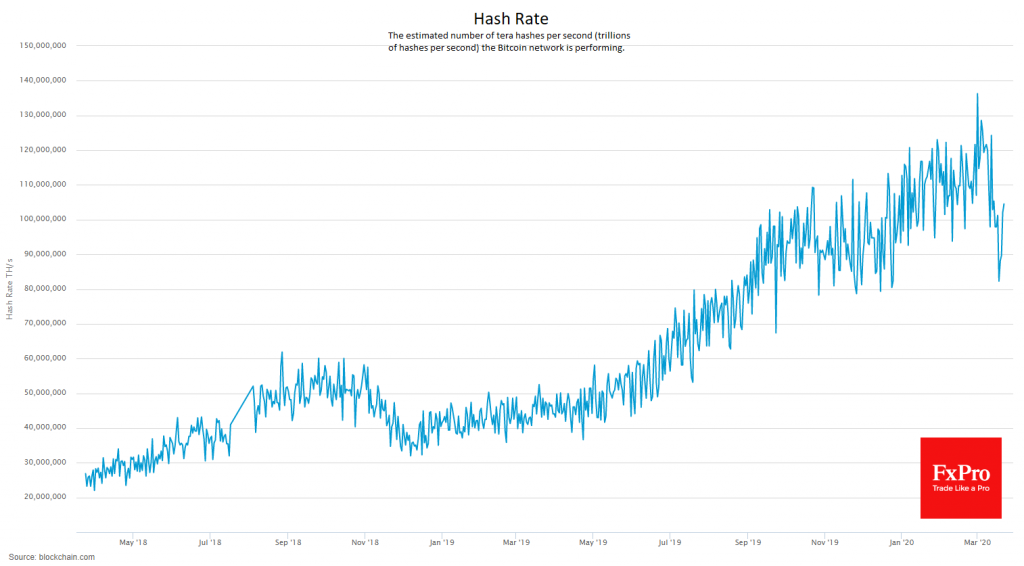Click the Hash Rate chart title
This screenshot has width=1024, height=566.
click(x=511, y=18)
